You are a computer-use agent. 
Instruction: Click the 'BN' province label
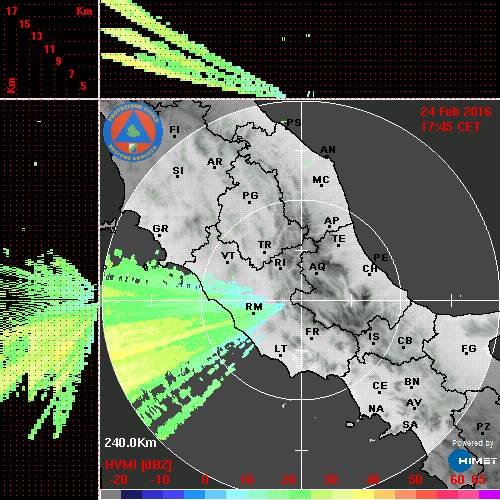point(412,381)
